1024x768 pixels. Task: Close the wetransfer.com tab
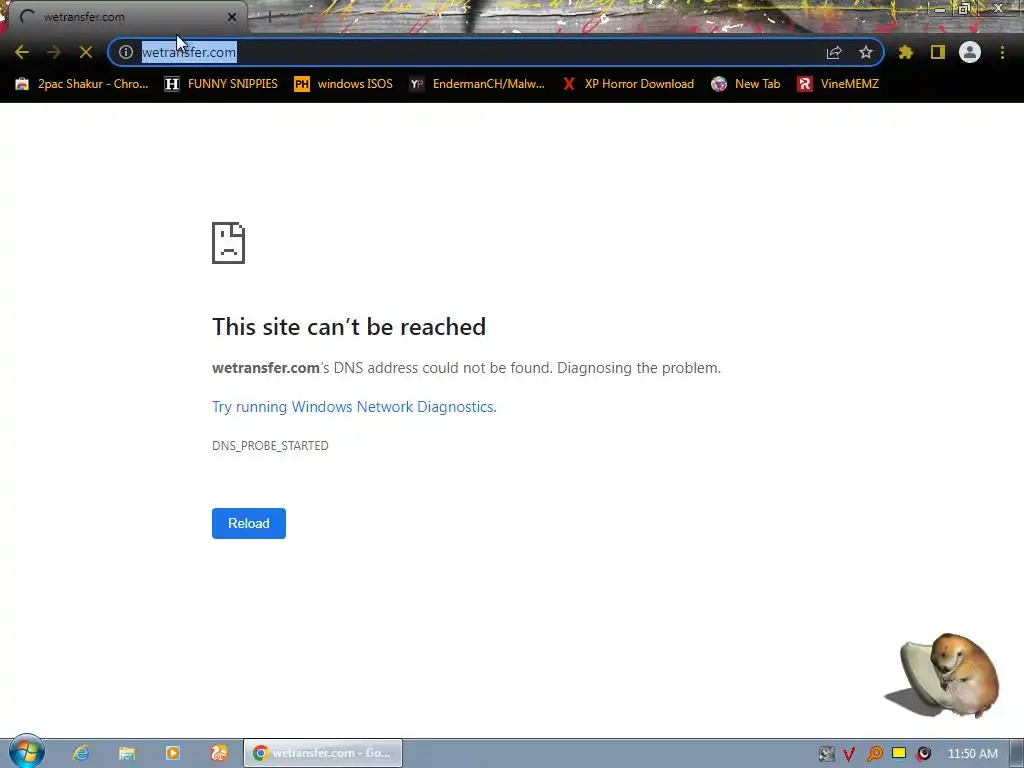232,17
